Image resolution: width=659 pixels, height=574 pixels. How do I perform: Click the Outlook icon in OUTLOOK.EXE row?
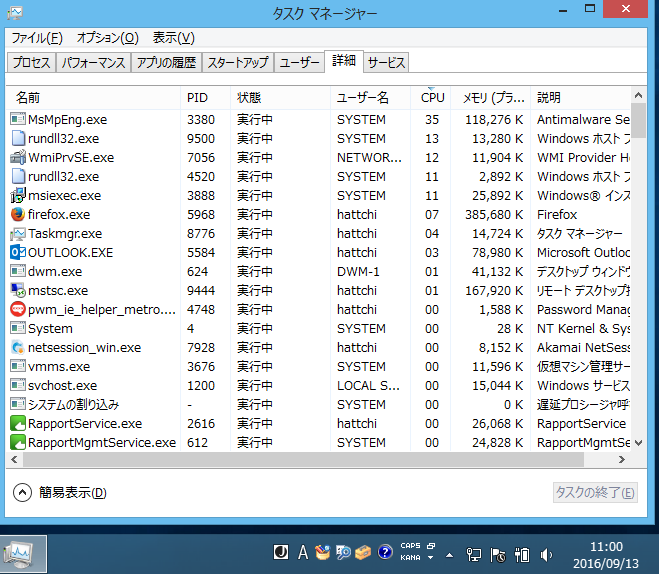tap(18, 252)
